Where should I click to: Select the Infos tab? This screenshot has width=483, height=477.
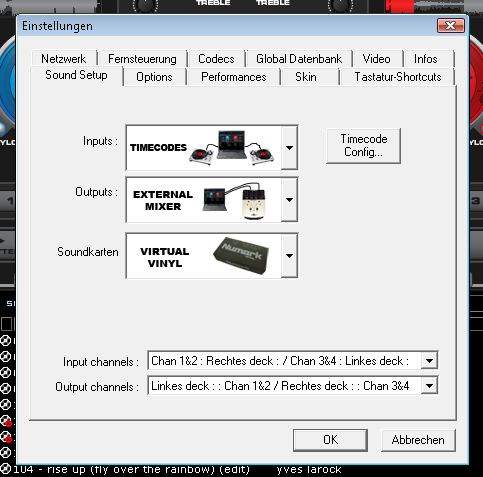426,59
